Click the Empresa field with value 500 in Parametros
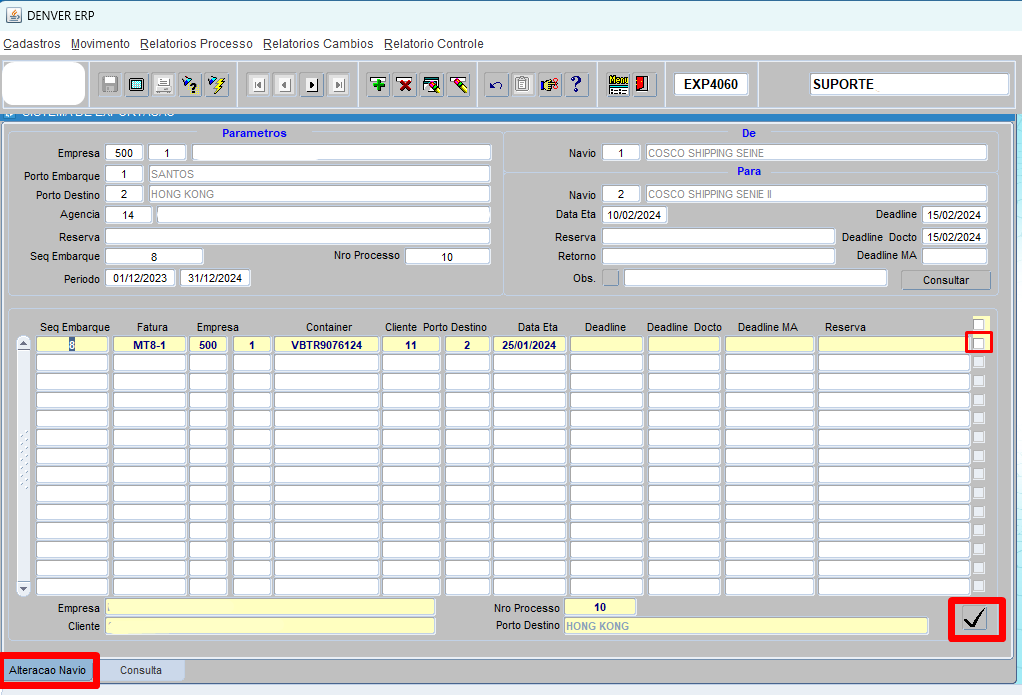Image resolution: width=1022 pixels, height=695 pixels. click(124, 153)
